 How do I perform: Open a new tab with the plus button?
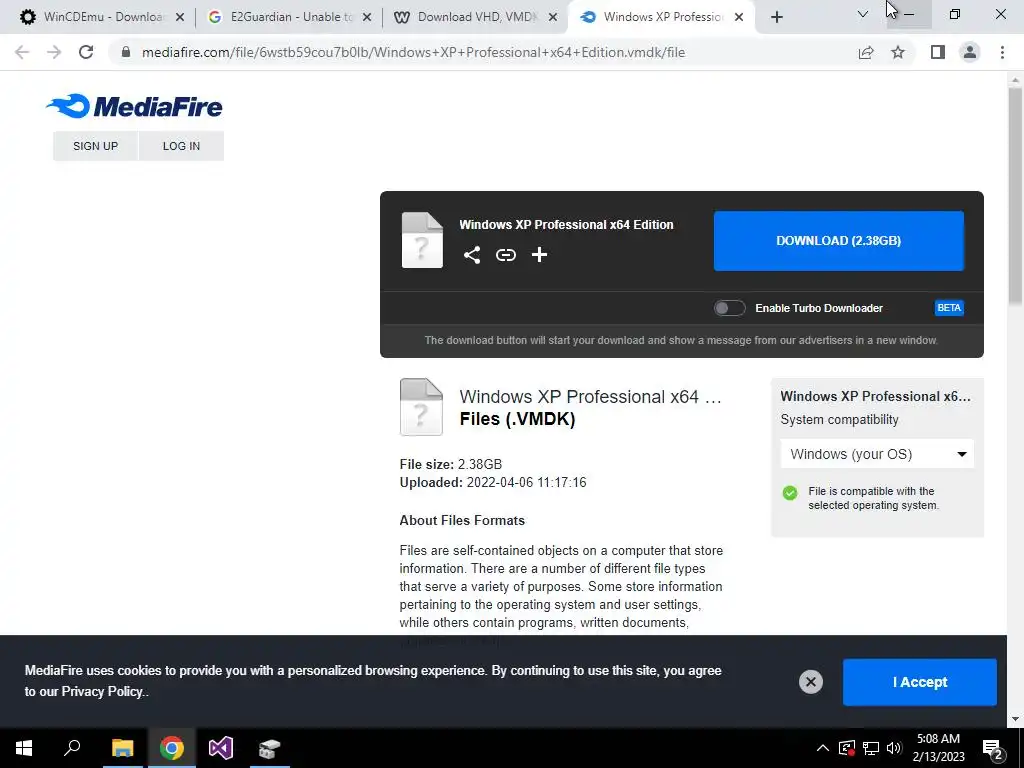click(x=776, y=17)
